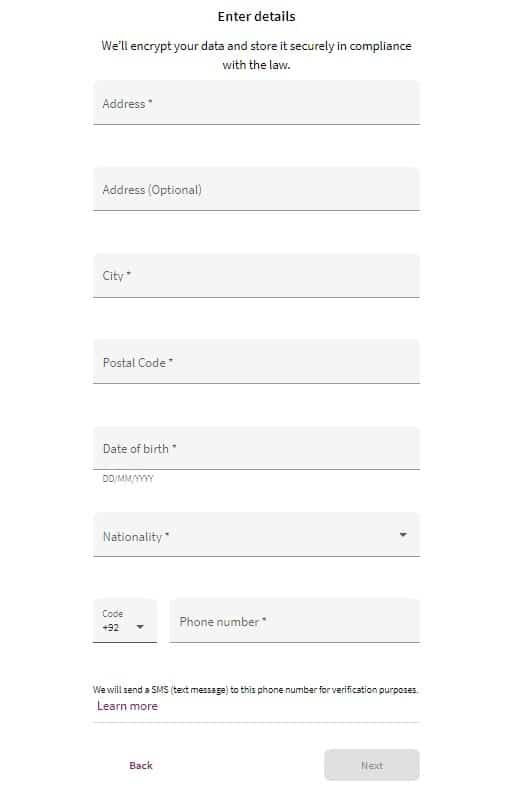508x787 pixels.
Task: Click the arrow beside +92 code
Action: tap(140, 627)
